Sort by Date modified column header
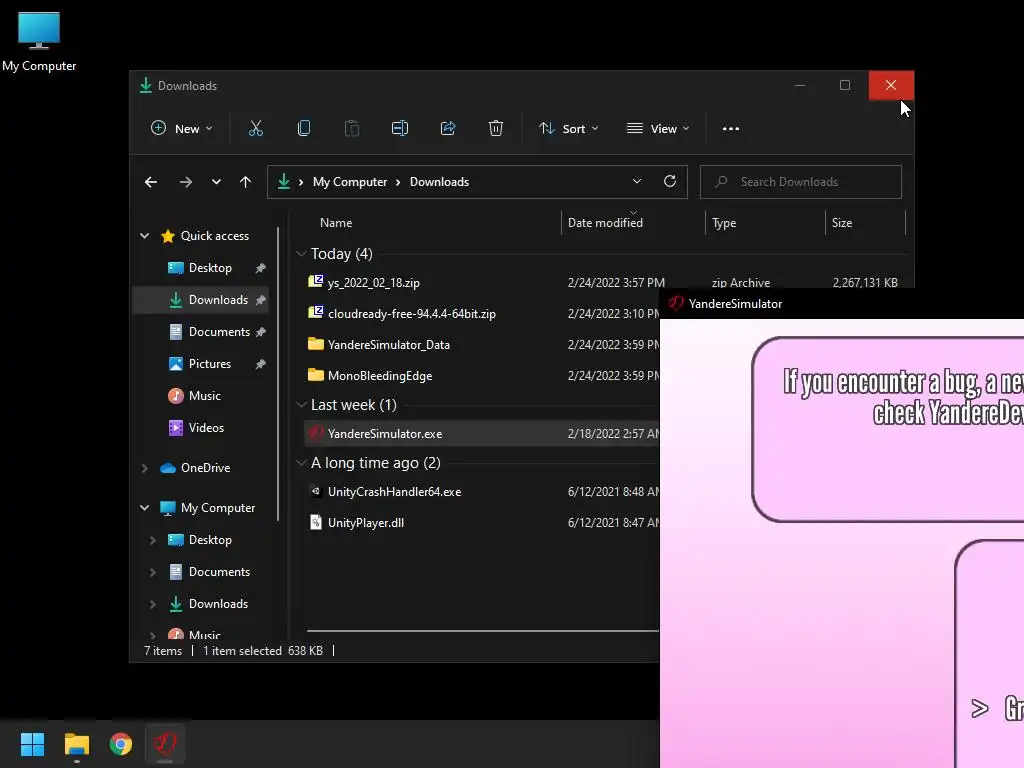1024x768 pixels. click(605, 223)
